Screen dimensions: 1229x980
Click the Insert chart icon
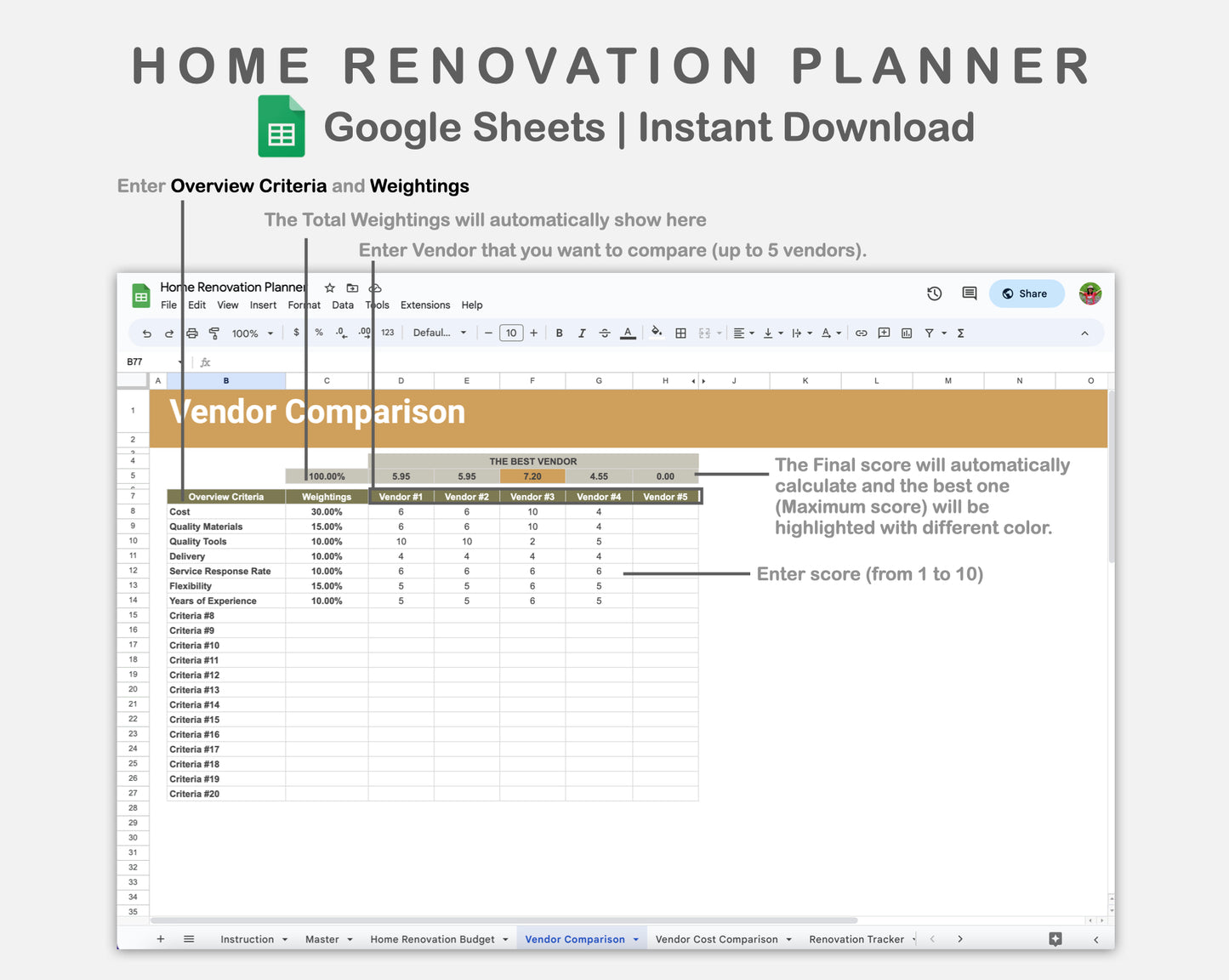pyautogui.click(x=905, y=333)
